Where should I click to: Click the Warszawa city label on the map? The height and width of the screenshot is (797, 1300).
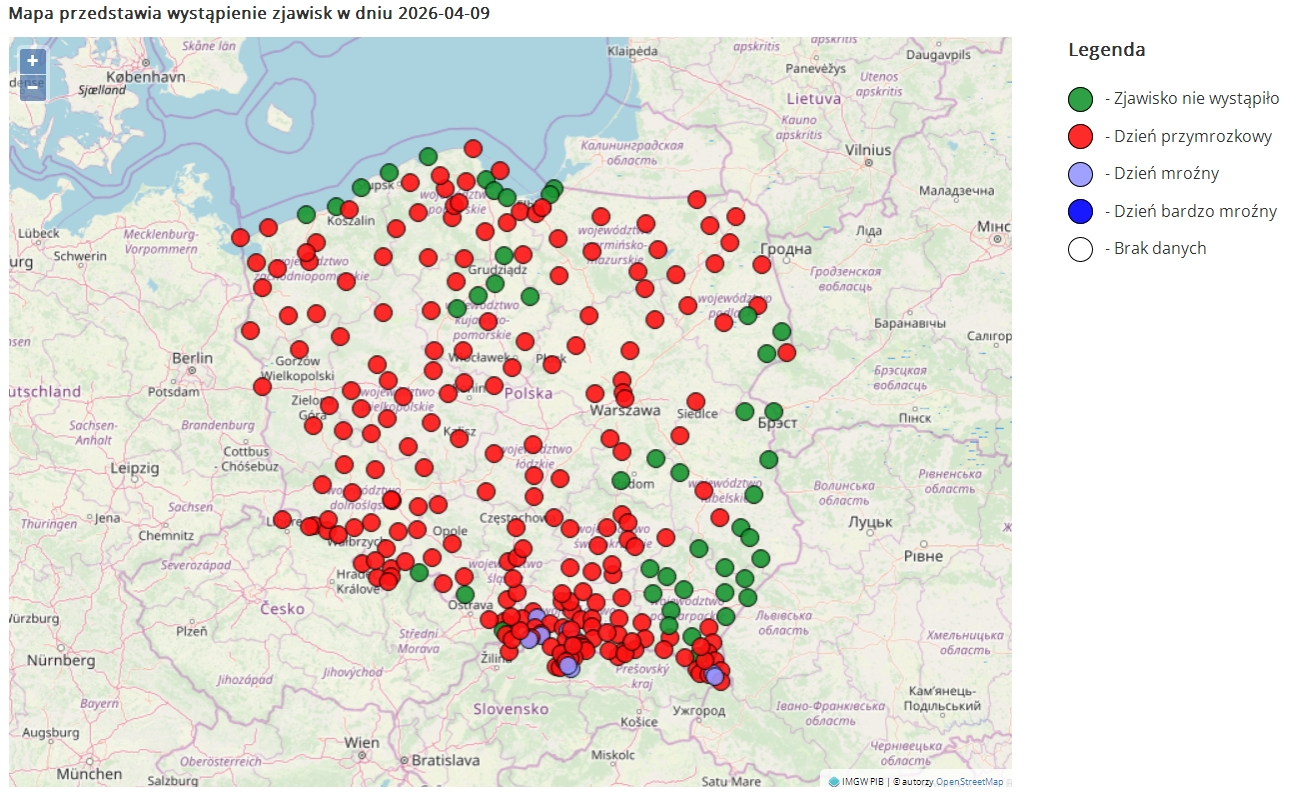[x=625, y=410]
